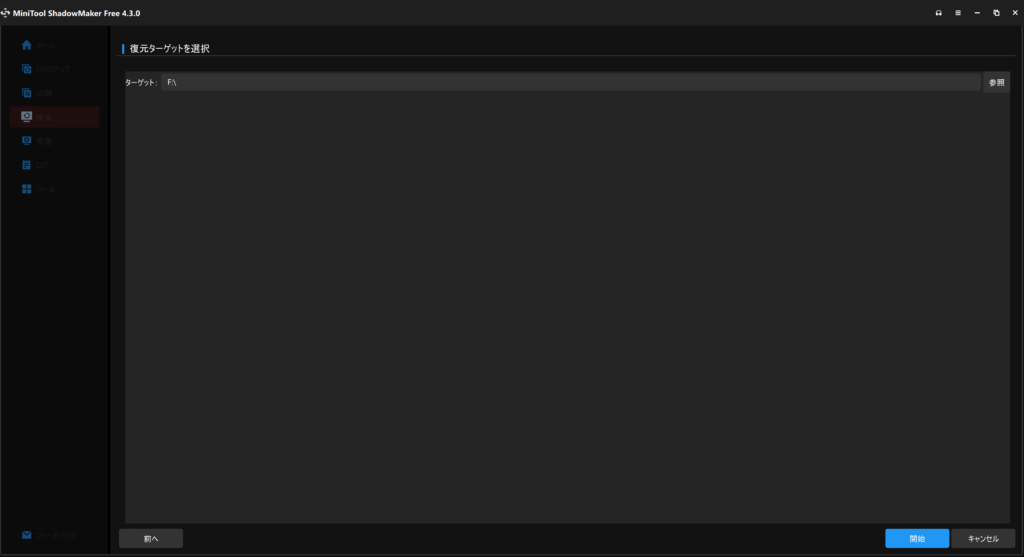Open the Backup (バックアップ) sidebar icon
Screen dimensions: 1024x557
[26, 69]
